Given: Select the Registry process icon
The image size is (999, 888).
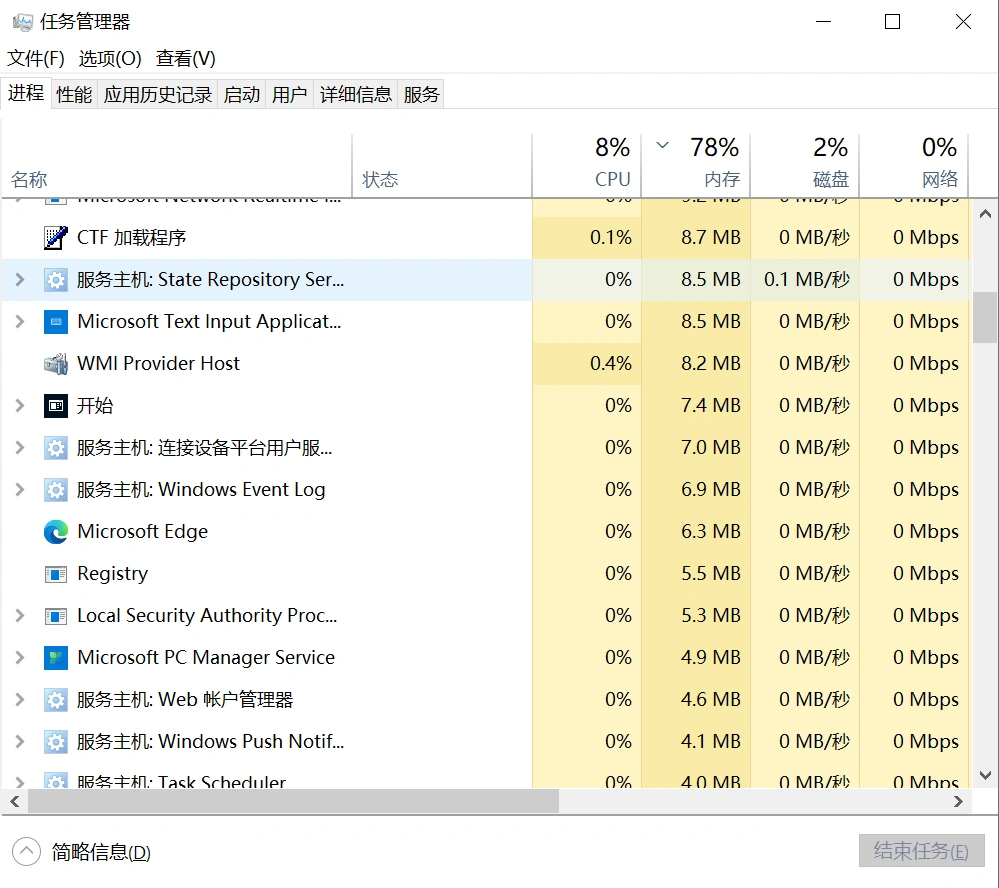Looking at the screenshot, I should (56, 573).
